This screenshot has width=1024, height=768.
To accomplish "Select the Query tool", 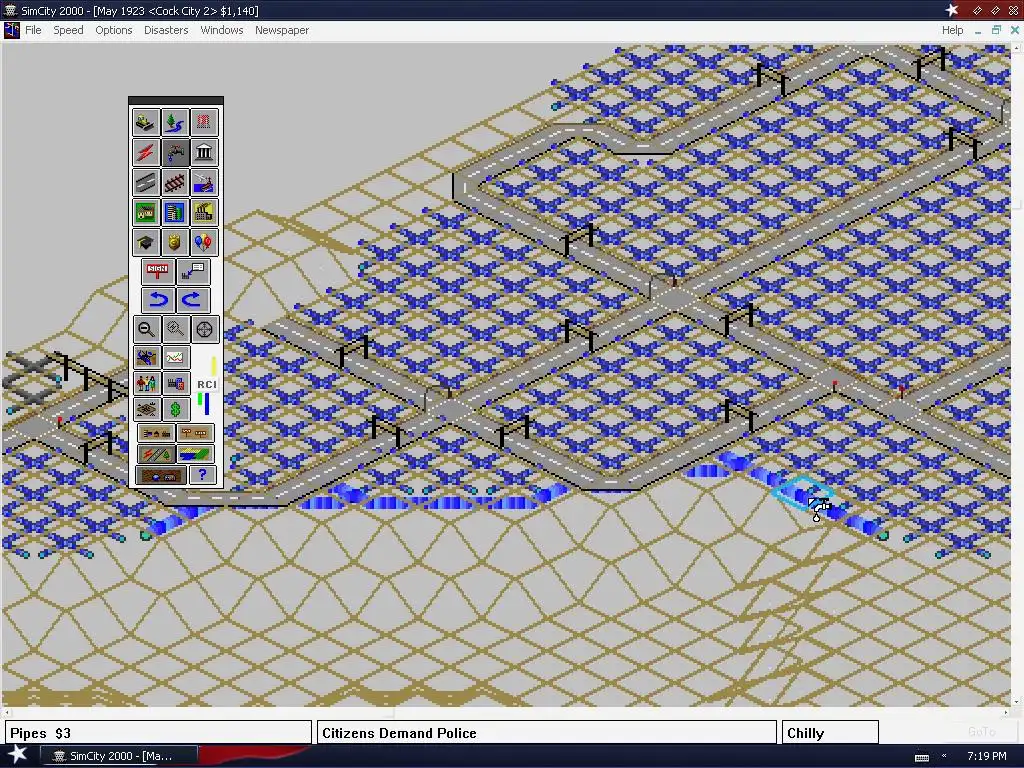I will click(193, 272).
